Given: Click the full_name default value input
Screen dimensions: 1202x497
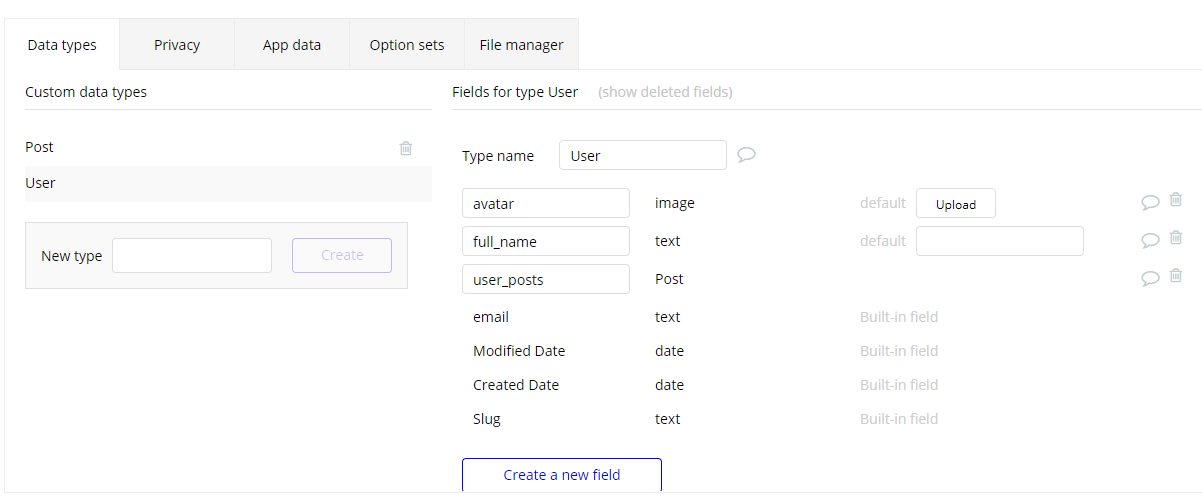Looking at the screenshot, I should tap(999, 241).
